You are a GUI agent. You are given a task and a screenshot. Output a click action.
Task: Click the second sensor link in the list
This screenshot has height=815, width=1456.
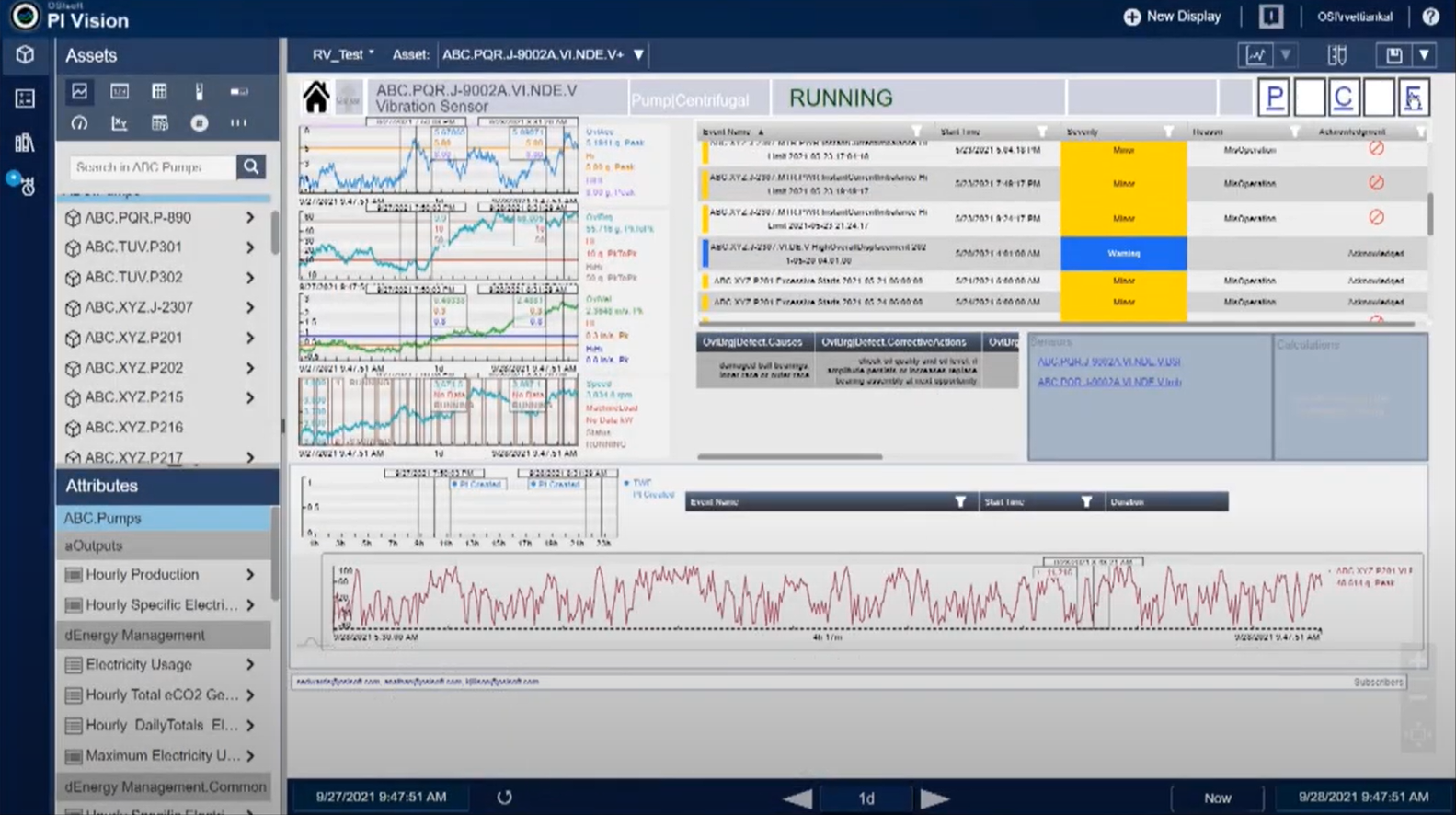[x=1109, y=382]
